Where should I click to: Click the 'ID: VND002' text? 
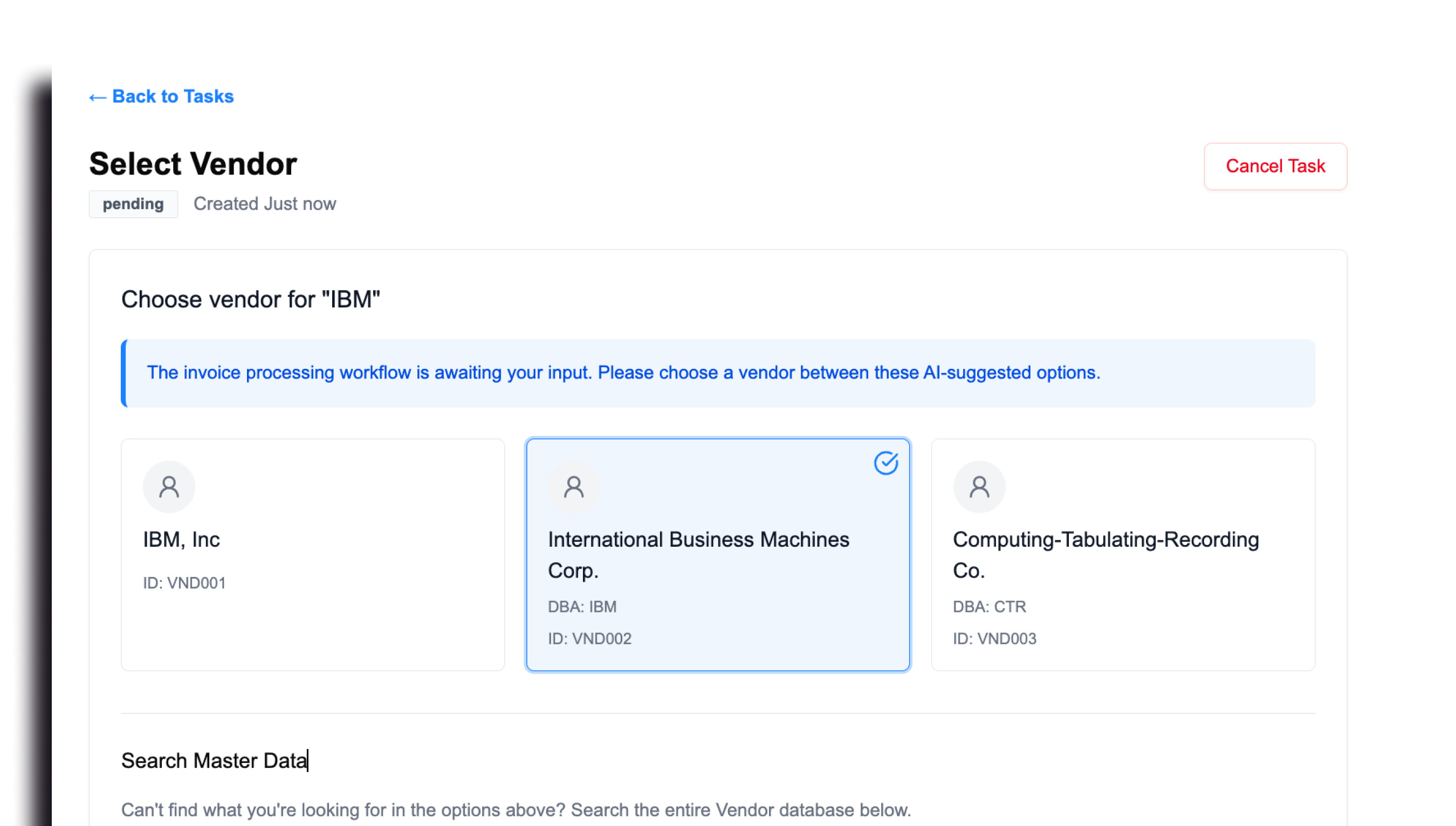point(589,638)
